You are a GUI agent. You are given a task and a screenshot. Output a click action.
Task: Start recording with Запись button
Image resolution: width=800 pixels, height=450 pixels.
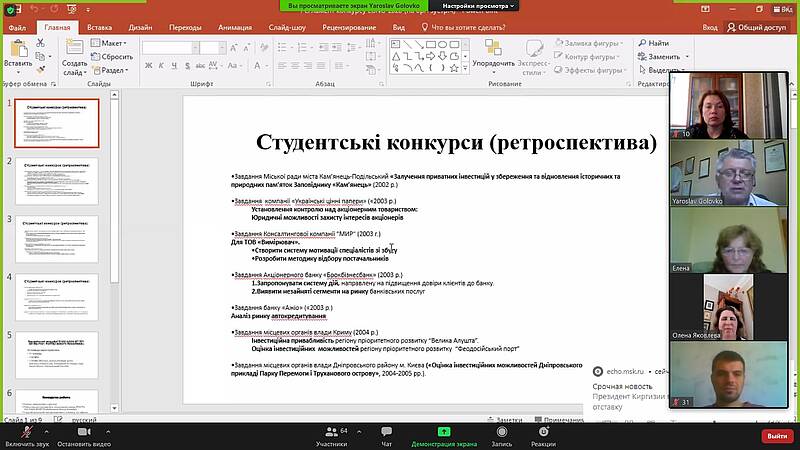pos(502,437)
